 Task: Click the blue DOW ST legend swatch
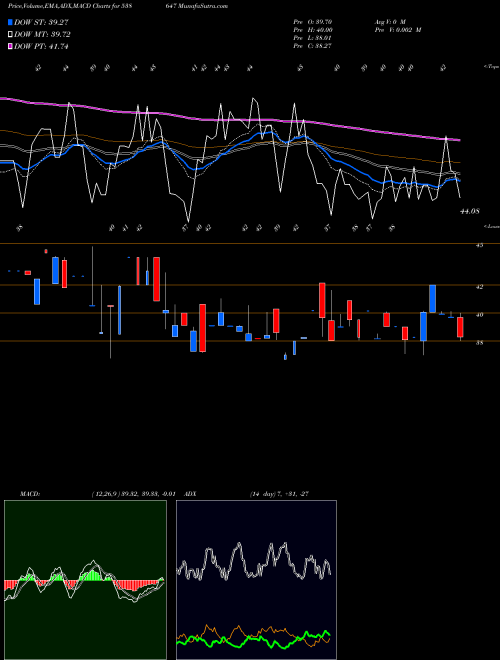pos(11,22)
